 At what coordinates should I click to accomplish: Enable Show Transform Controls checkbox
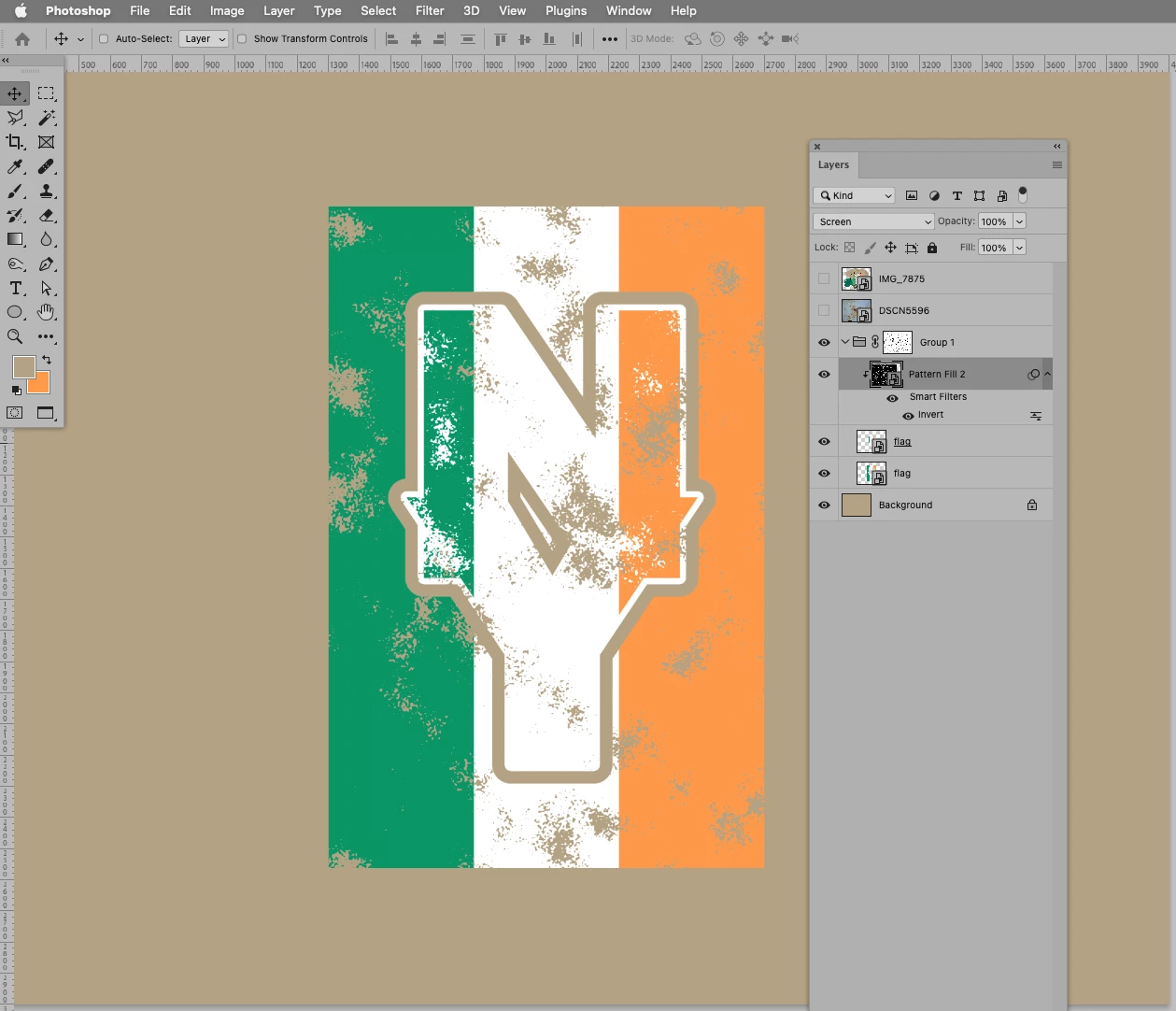click(242, 39)
